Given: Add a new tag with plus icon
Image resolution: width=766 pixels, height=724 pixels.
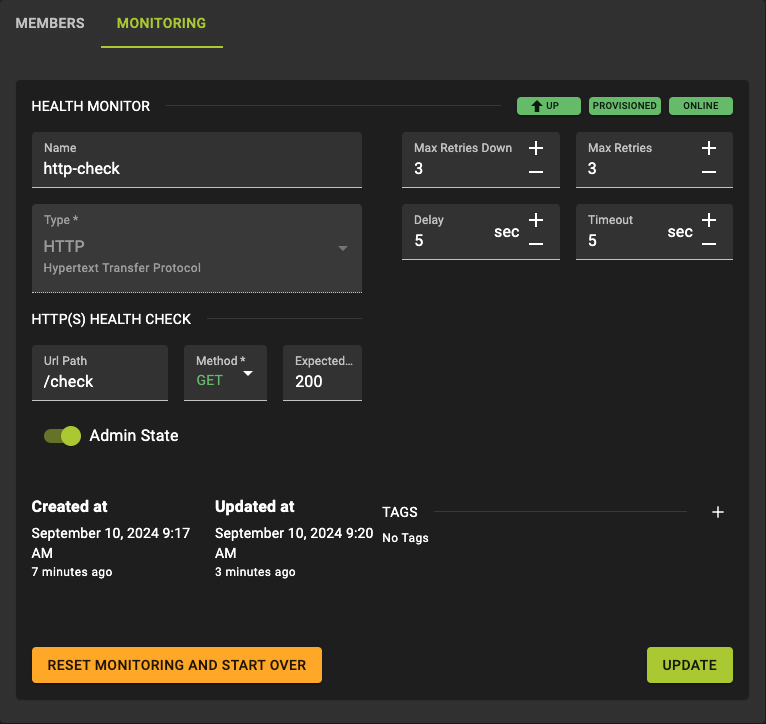Looking at the screenshot, I should (718, 512).
